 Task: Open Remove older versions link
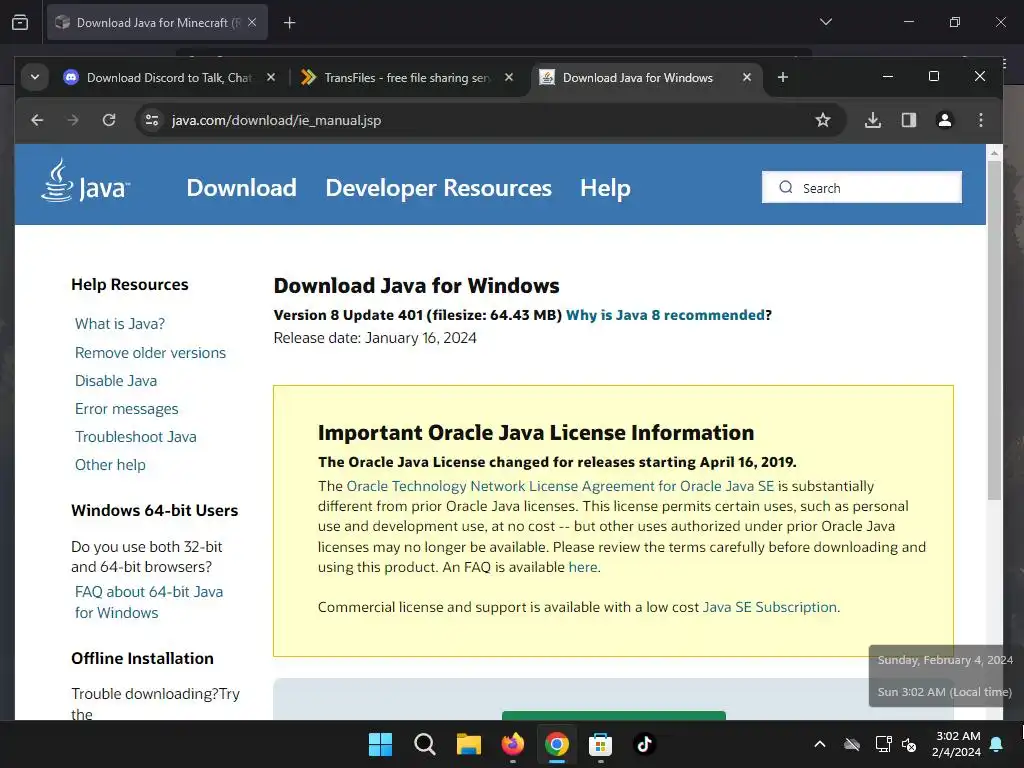pyautogui.click(x=150, y=353)
